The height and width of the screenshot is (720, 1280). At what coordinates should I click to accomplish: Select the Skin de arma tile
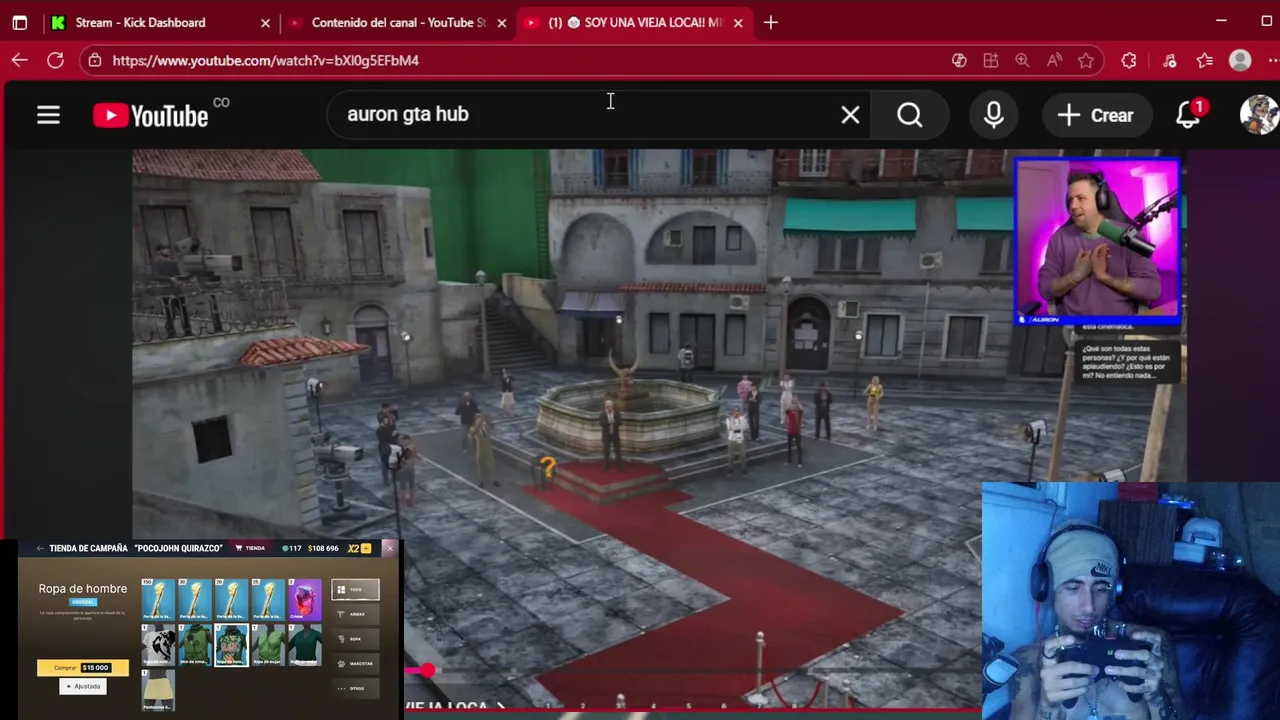[195, 645]
